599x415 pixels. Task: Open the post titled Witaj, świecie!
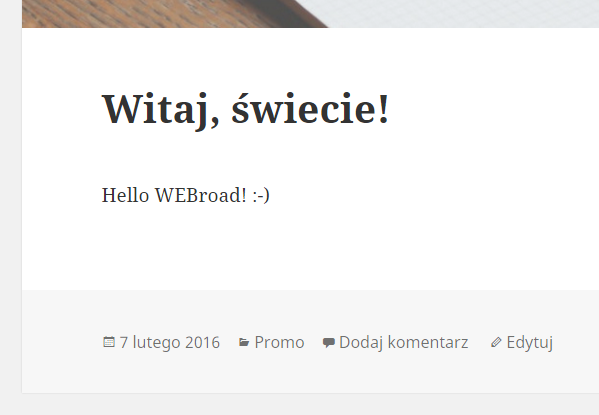click(x=245, y=110)
